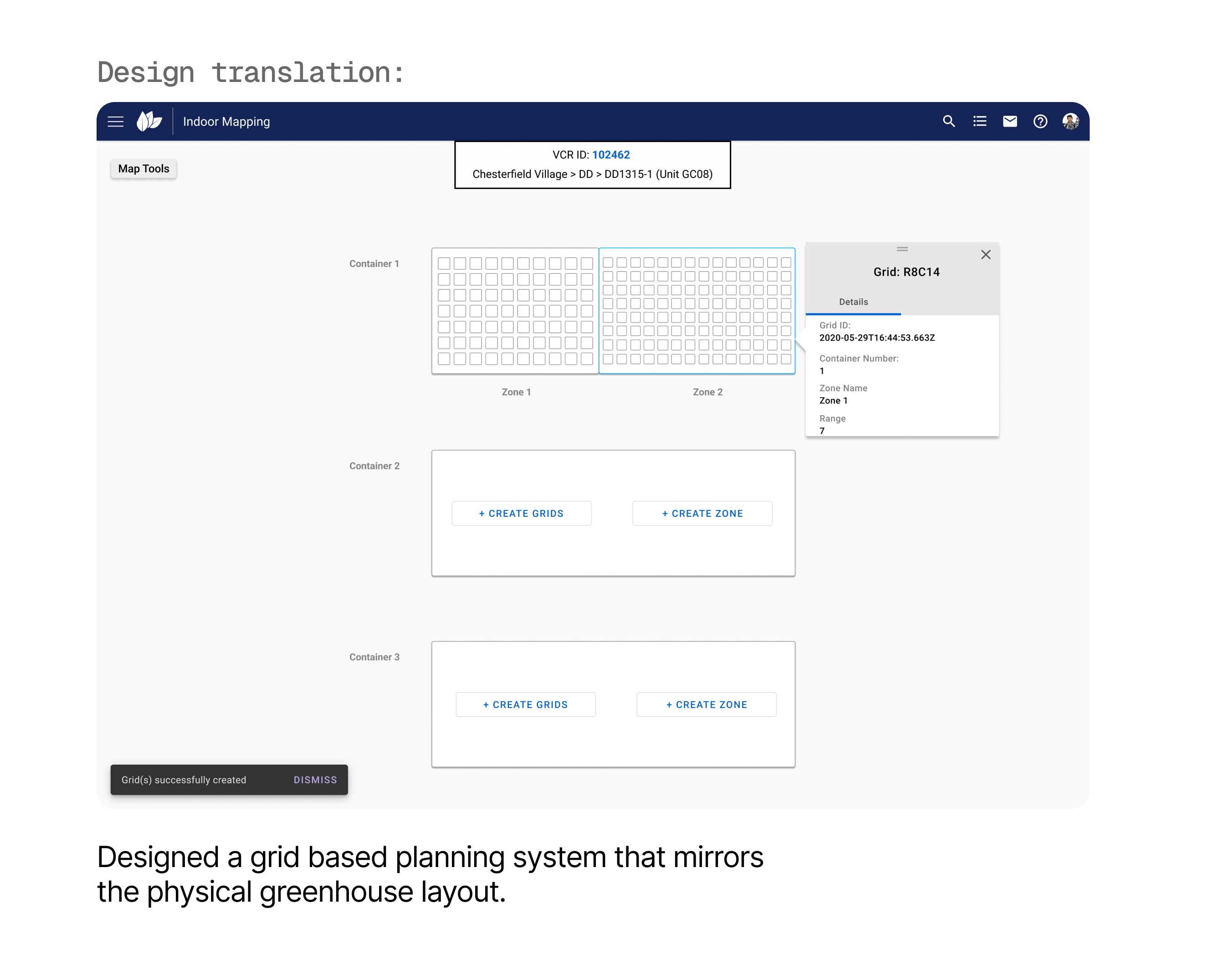Viewport: 1230px width, 980px height.
Task: Click the help question mark icon
Action: coord(1040,122)
